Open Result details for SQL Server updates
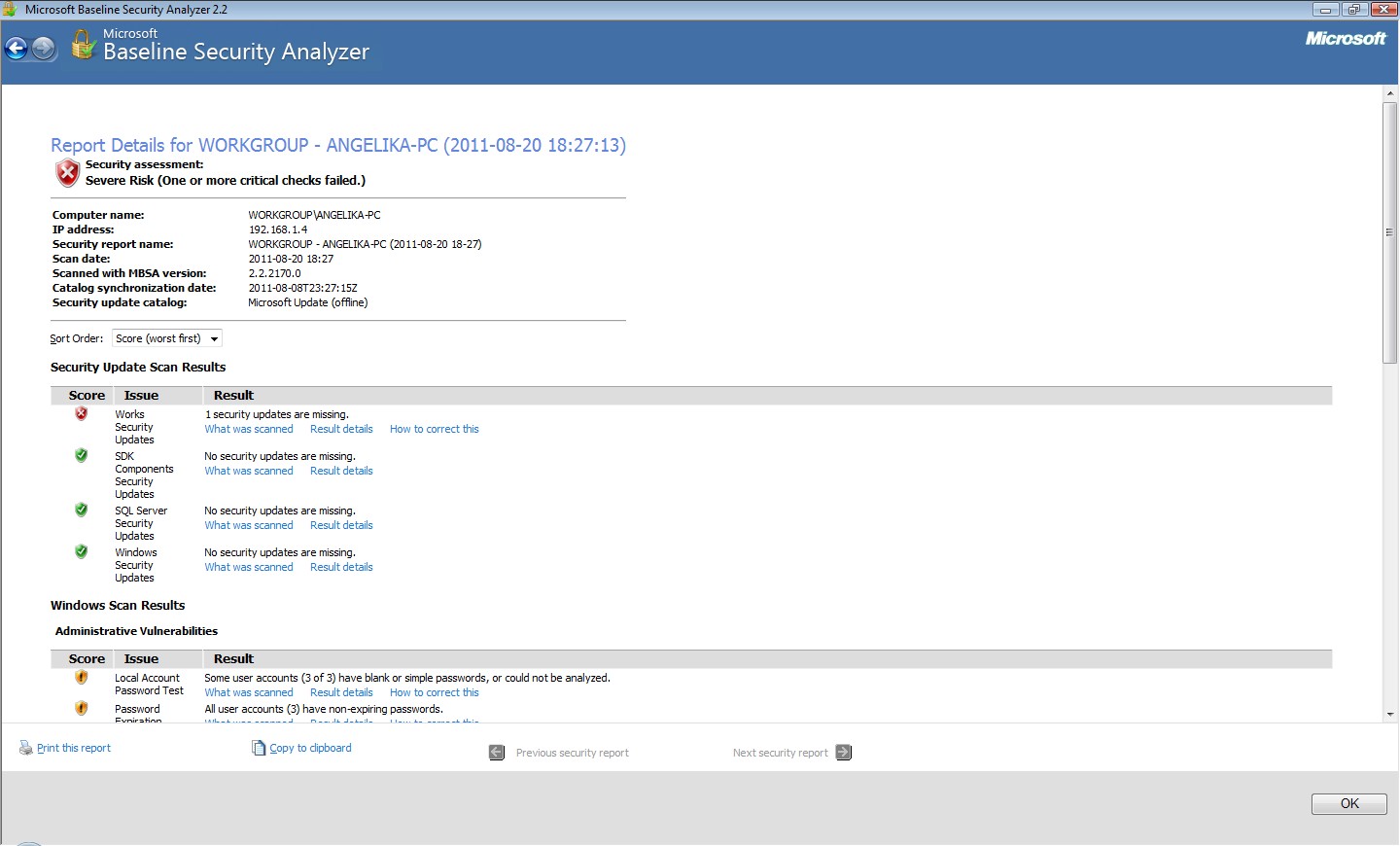Viewport: 1400px width, 846px height. [x=341, y=525]
